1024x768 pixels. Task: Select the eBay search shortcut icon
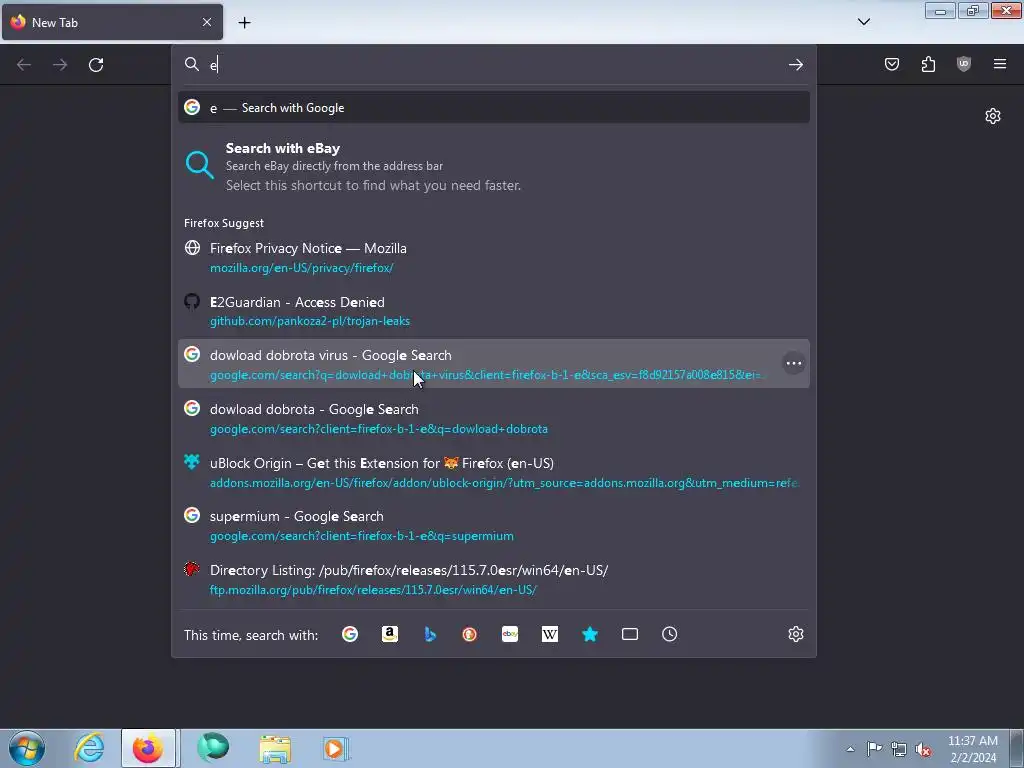tap(510, 634)
